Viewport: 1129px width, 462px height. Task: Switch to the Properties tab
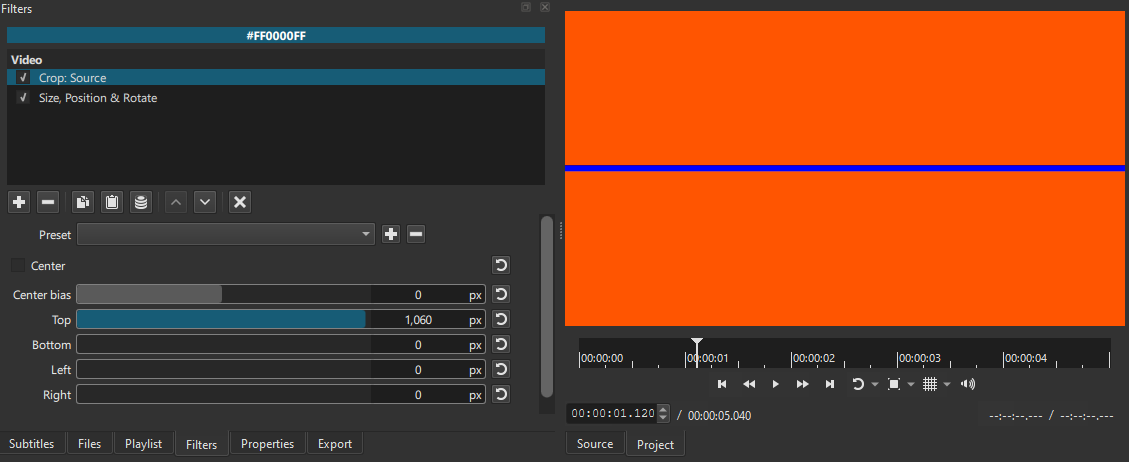[267, 444]
